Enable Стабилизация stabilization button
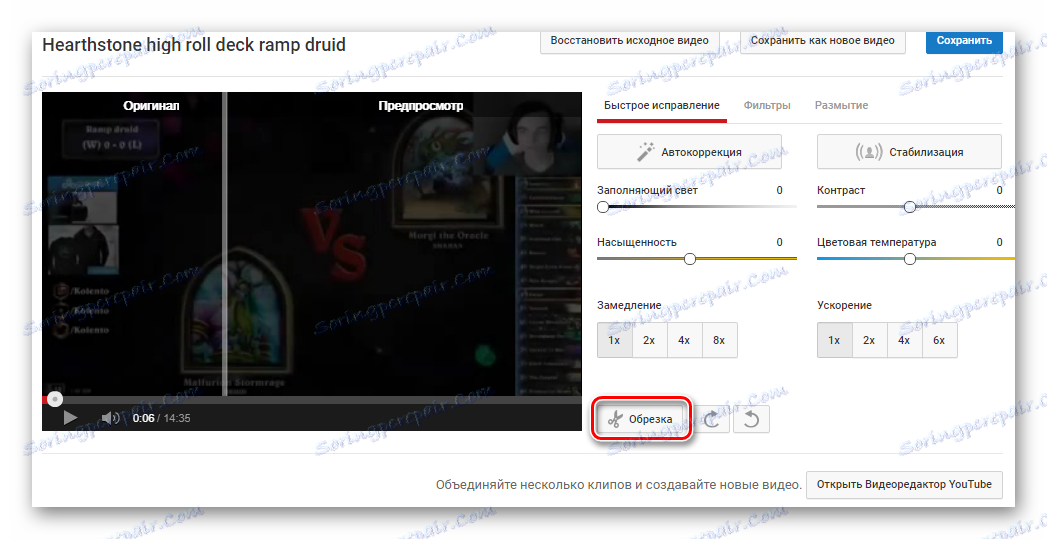This screenshot has width=1047, height=539. 909,152
